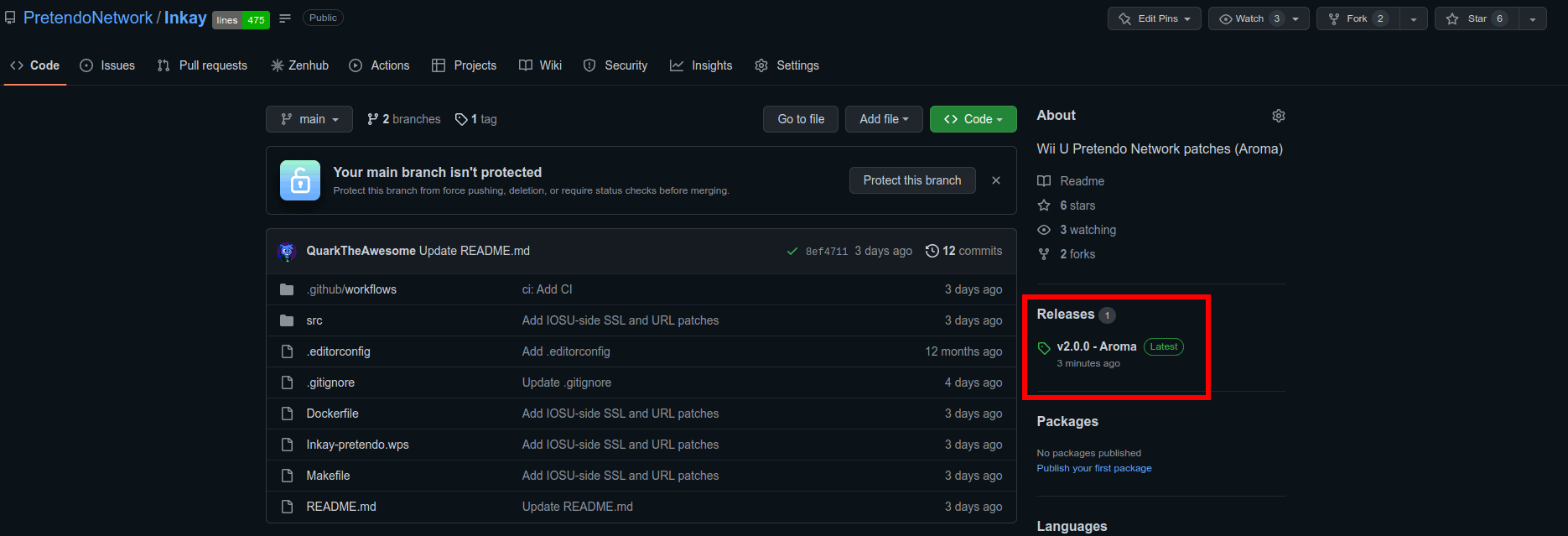This screenshot has width=1568, height=536.
Task: Open the Update README.md commit message
Action: point(475,251)
